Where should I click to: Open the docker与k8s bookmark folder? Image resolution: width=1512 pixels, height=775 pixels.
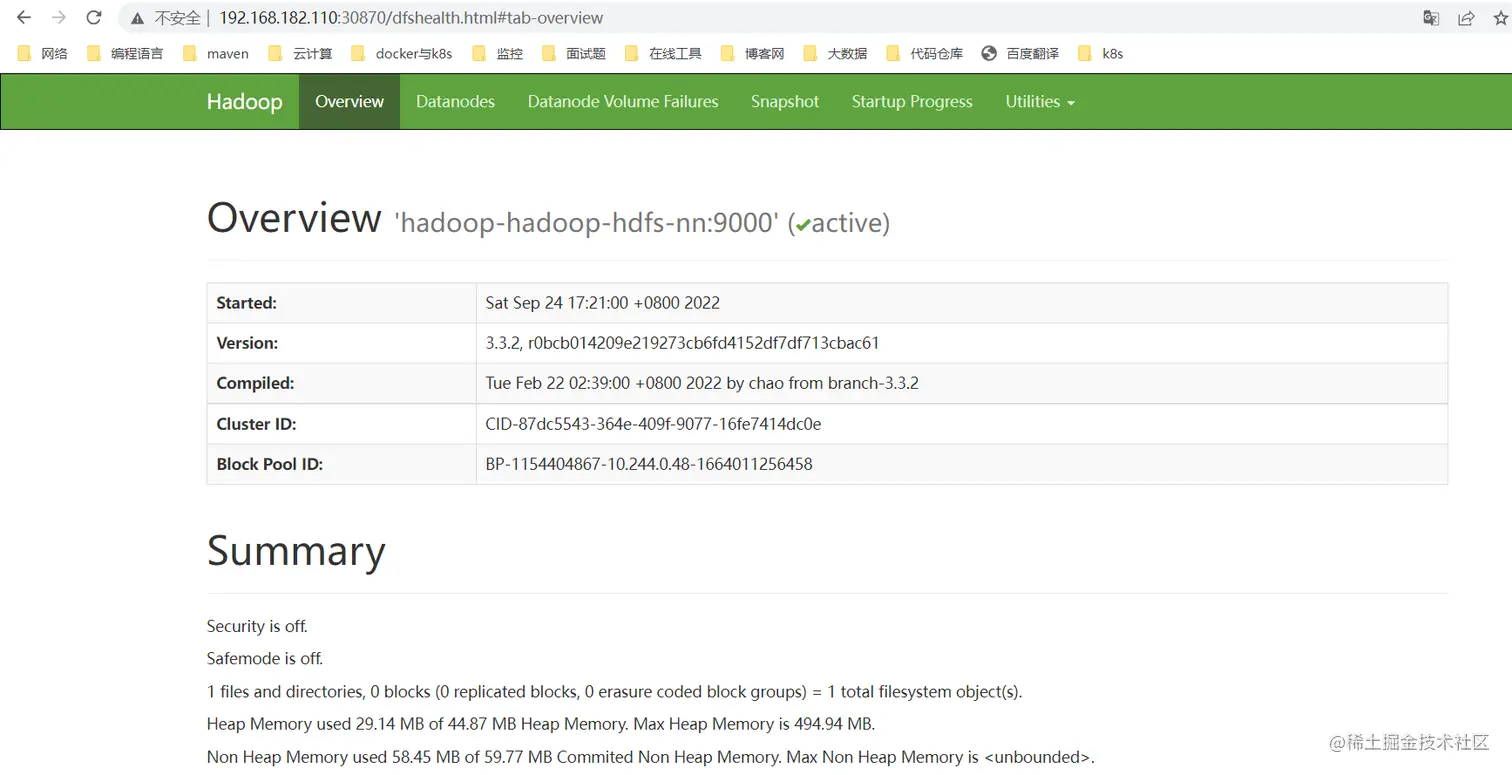[x=402, y=54]
